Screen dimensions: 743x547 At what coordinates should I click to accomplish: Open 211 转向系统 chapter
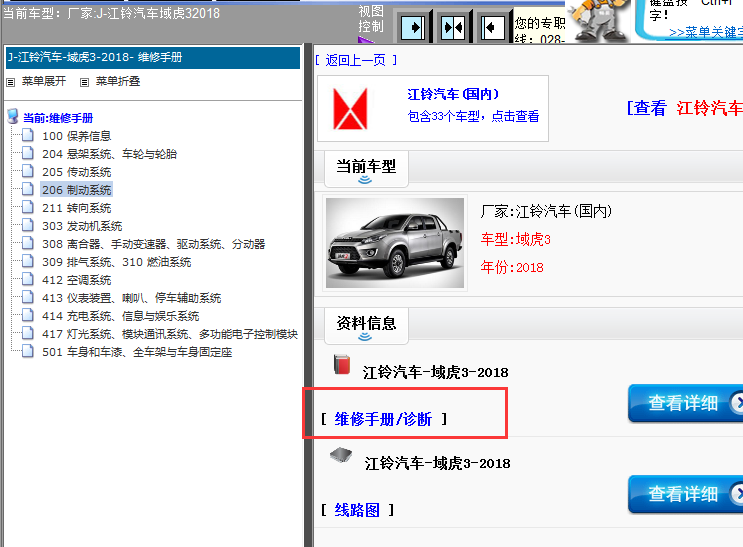pos(77,208)
